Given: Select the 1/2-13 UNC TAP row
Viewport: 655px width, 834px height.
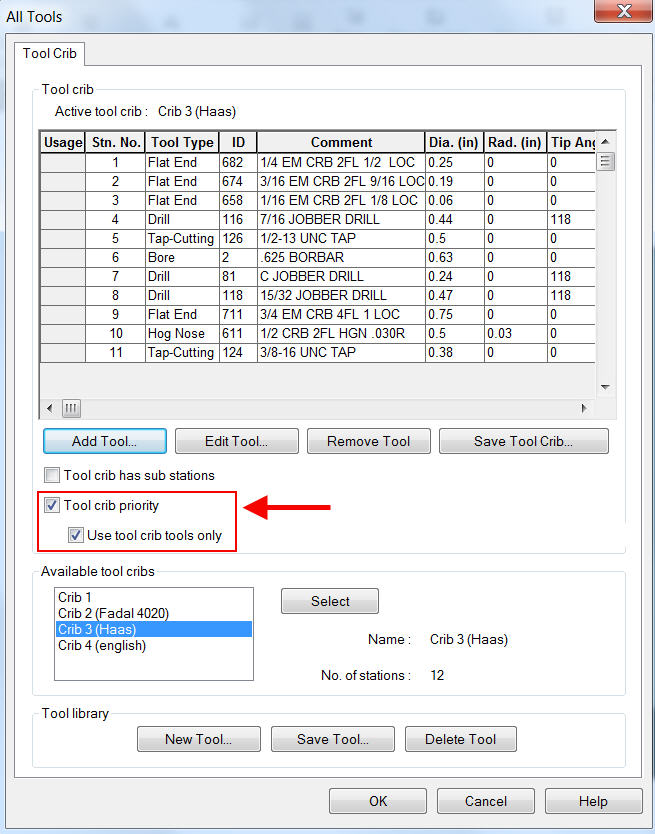Looking at the screenshot, I should click(x=318, y=238).
